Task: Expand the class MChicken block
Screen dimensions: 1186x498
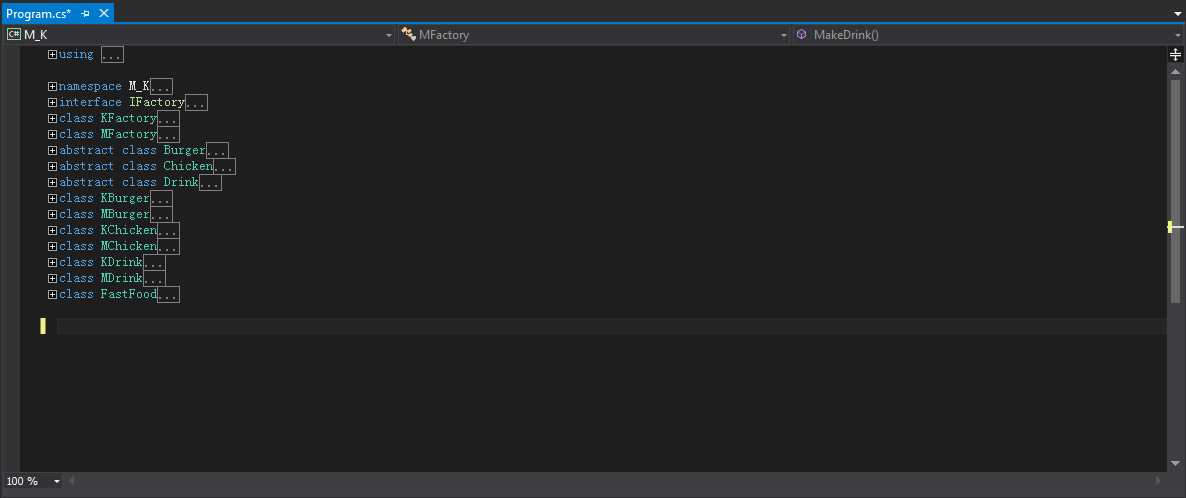Action: (x=52, y=246)
